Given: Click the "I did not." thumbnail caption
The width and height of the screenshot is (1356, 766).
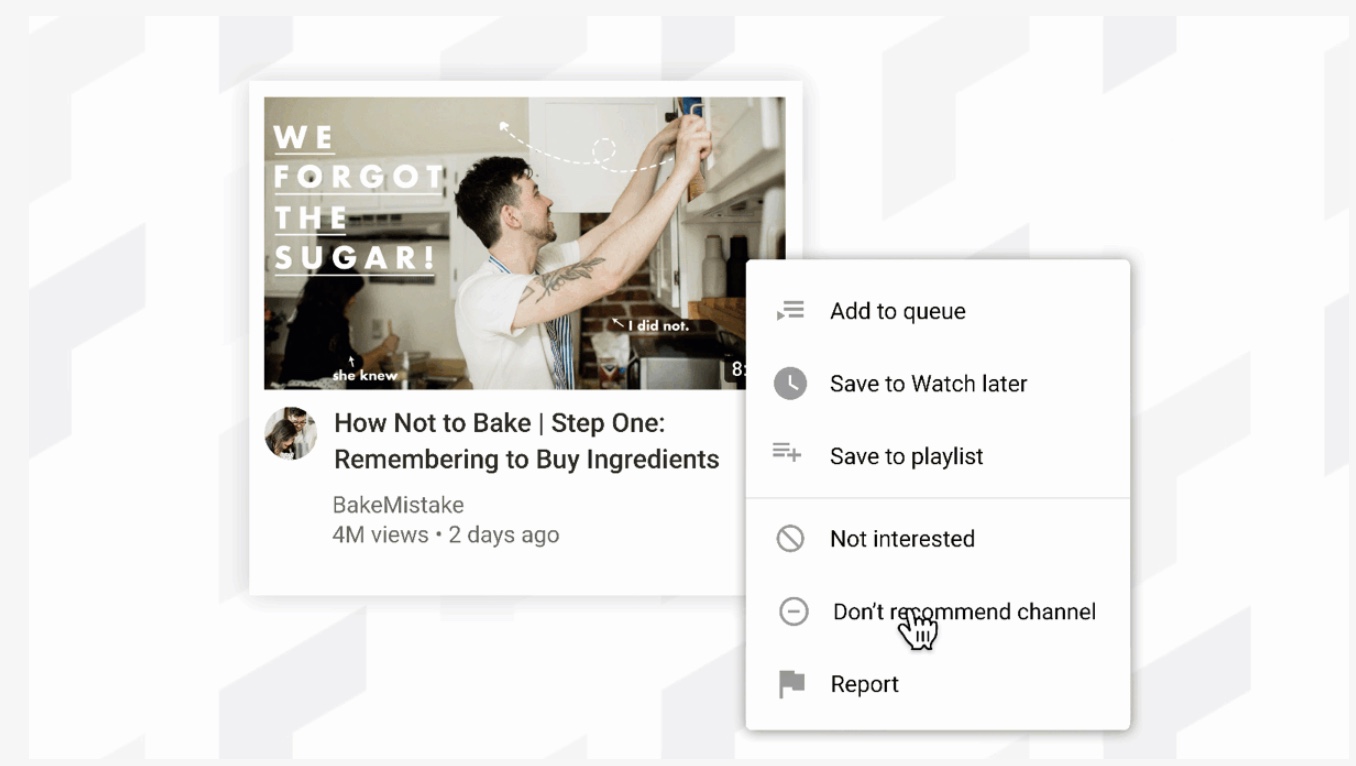Looking at the screenshot, I should tap(651, 324).
